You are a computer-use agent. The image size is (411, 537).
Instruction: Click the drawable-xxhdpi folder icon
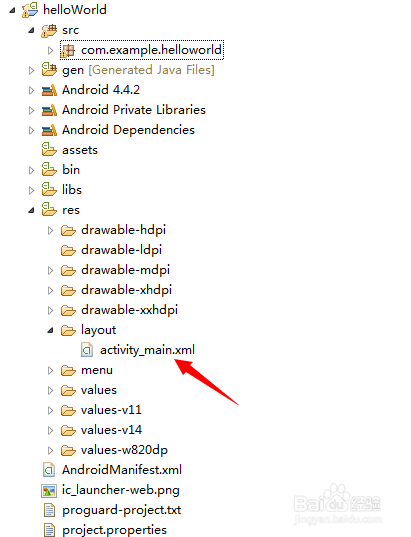coord(68,310)
